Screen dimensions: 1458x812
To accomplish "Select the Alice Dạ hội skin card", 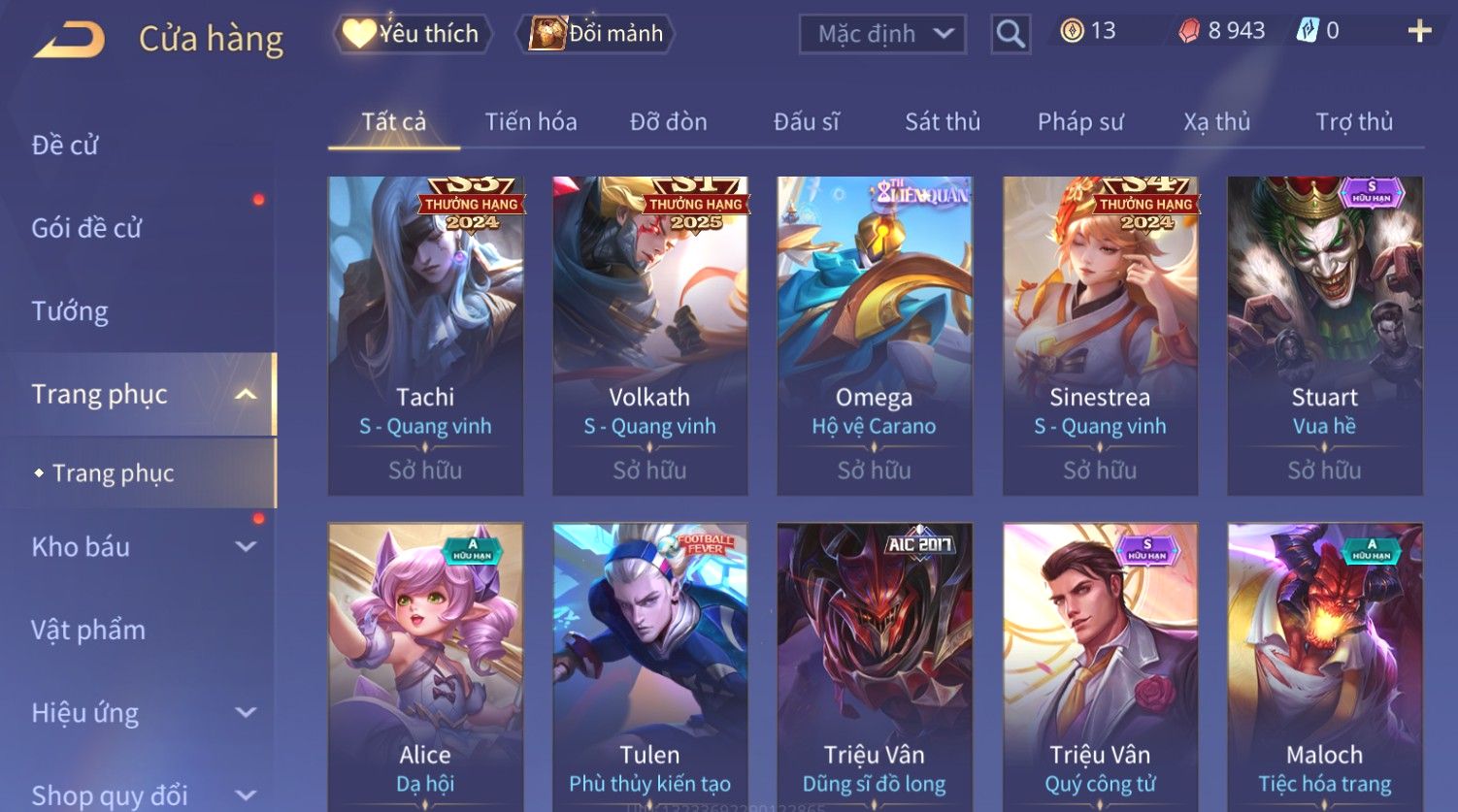I will point(425,667).
